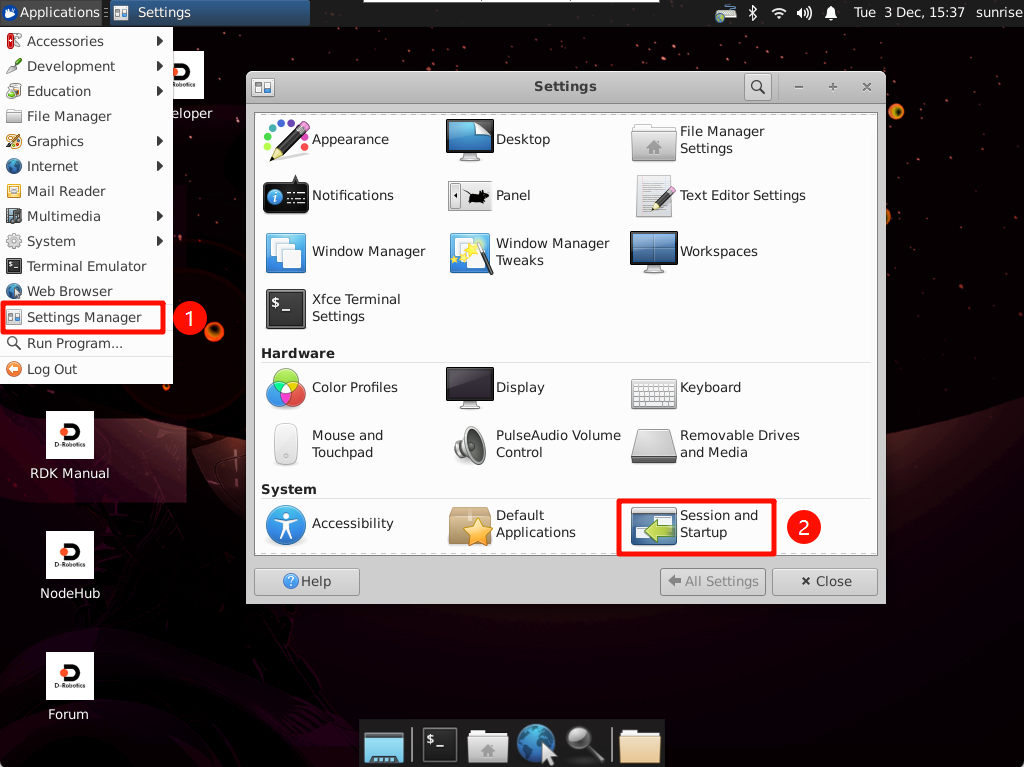Image resolution: width=1024 pixels, height=767 pixels.
Task: Open Accessibility settings
Action: 330,524
